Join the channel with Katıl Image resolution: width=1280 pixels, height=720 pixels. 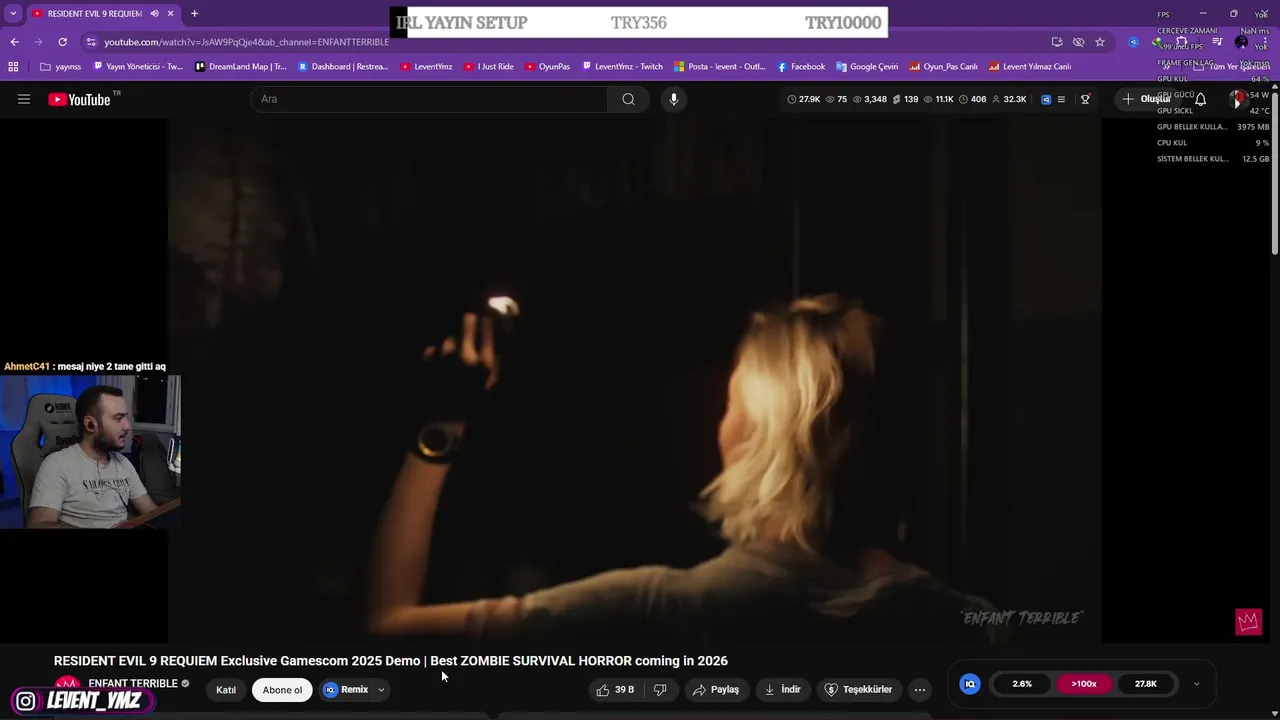point(226,690)
